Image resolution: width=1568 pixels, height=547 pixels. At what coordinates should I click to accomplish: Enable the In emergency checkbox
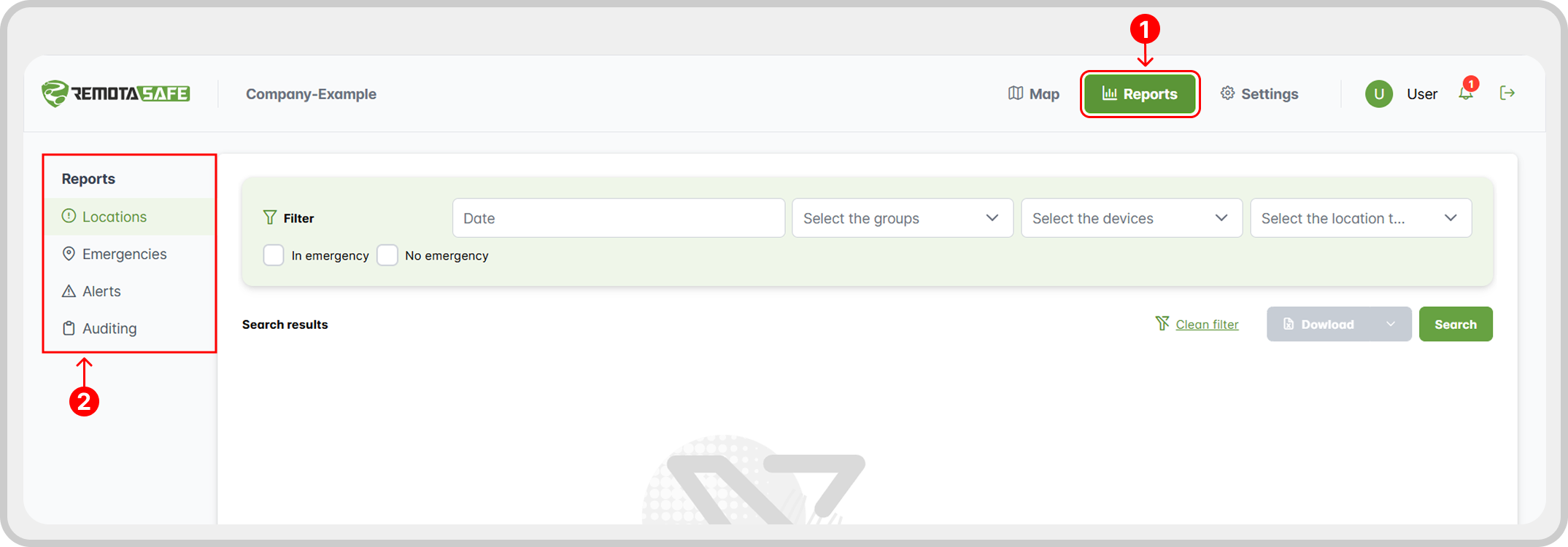click(x=274, y=255)
